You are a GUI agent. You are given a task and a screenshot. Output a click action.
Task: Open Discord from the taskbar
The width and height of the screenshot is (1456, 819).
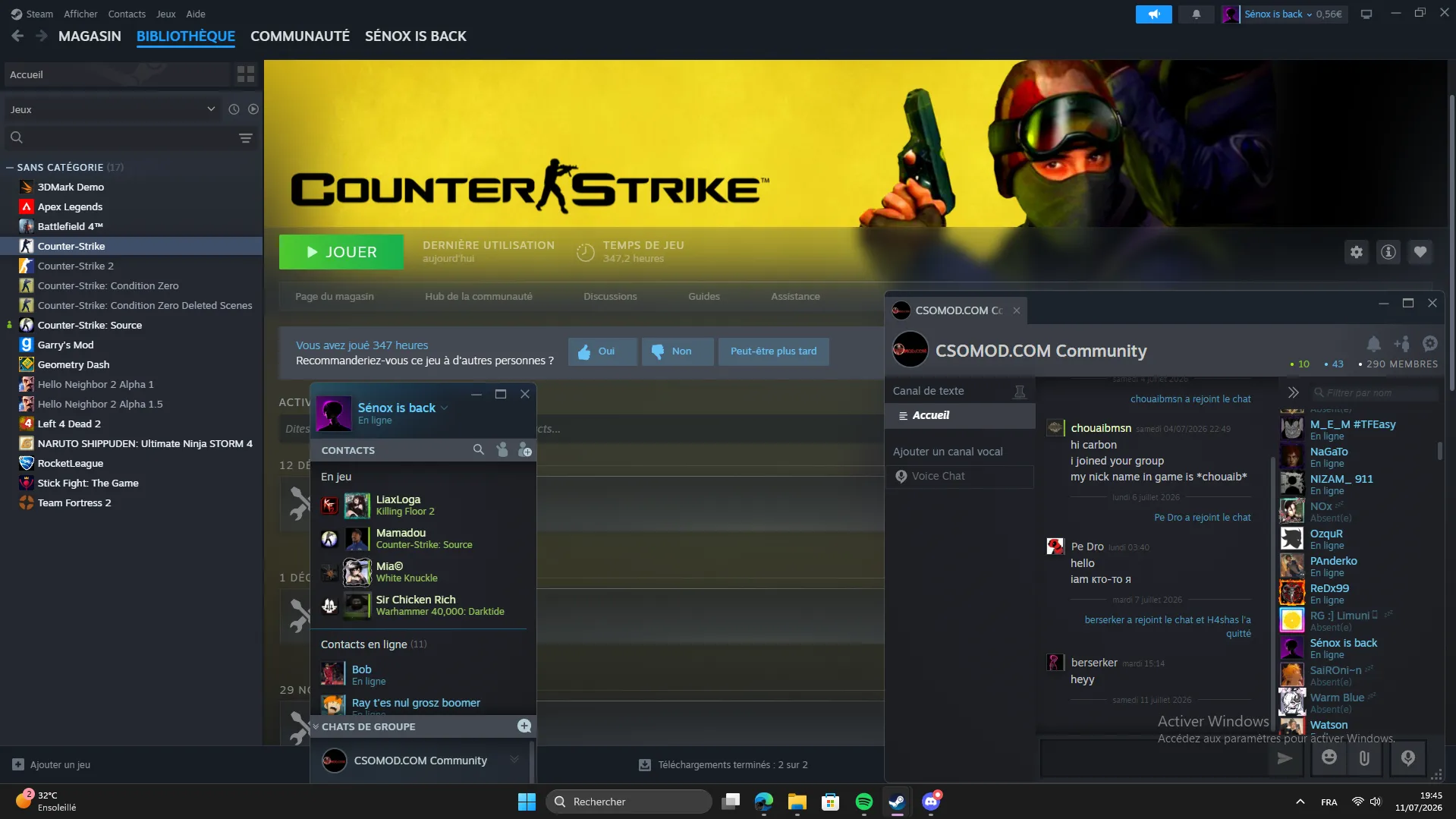click(x=930, y=802)
